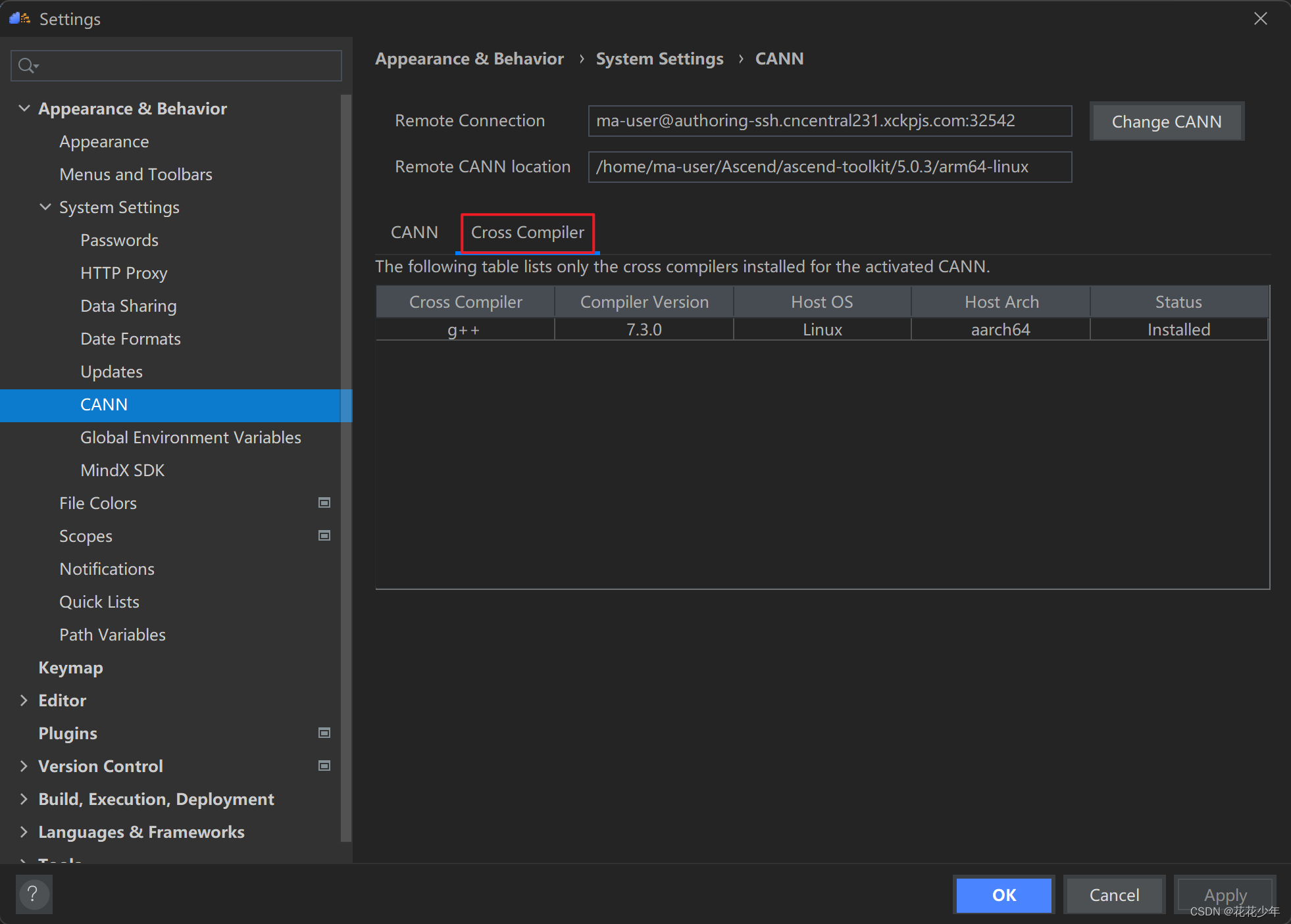Viewport: 1291px width, 924px height.
Task: Click the File Colors project-level marker icon
Action: [x=324, y=503]
